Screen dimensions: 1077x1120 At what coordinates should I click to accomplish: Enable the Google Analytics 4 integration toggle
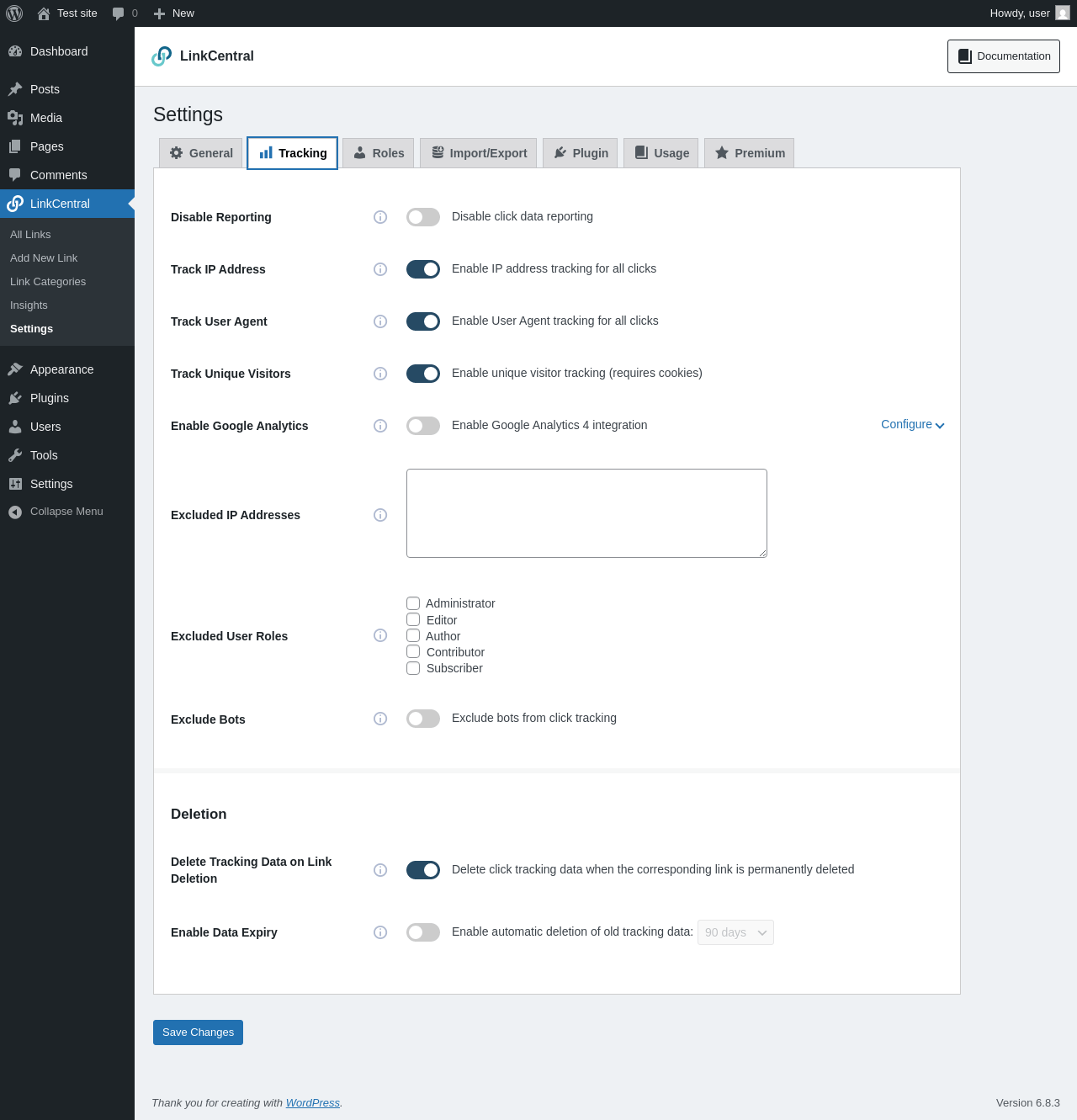(x=423, y=426)
